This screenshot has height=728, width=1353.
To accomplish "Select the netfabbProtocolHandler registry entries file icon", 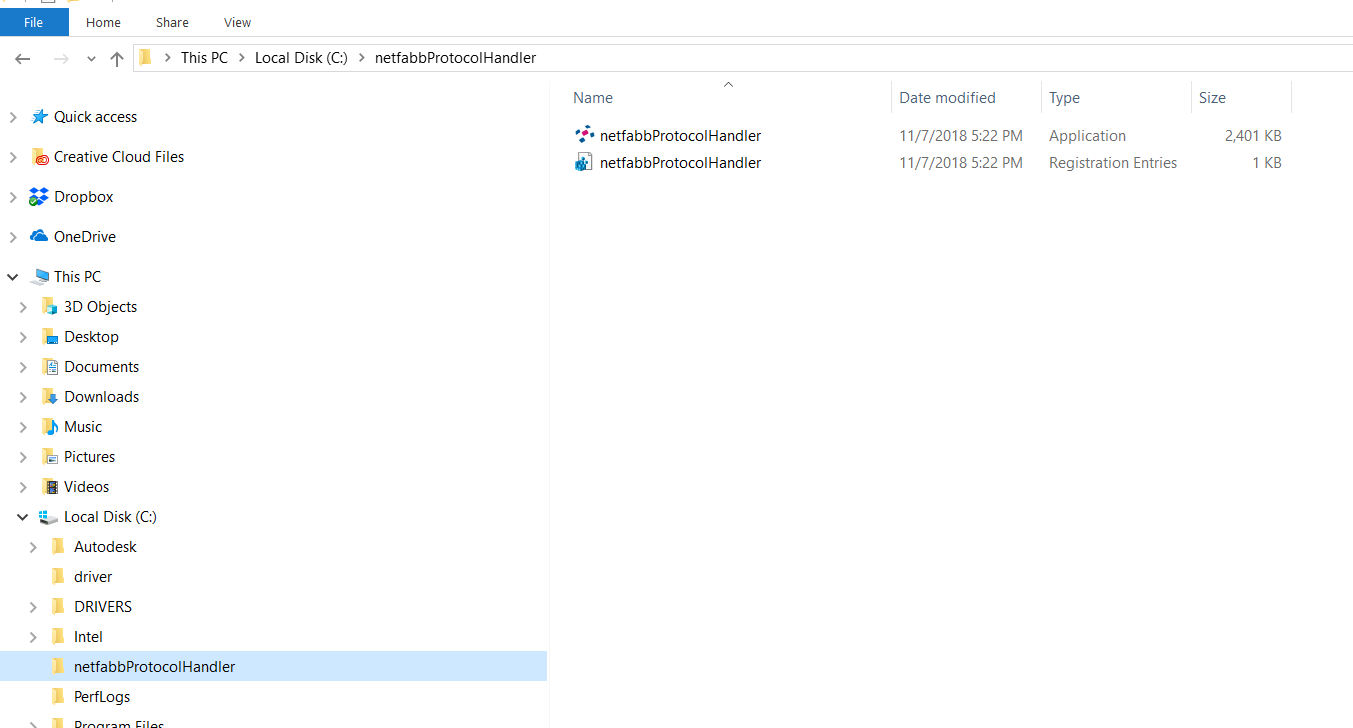I will click(584, 163).
